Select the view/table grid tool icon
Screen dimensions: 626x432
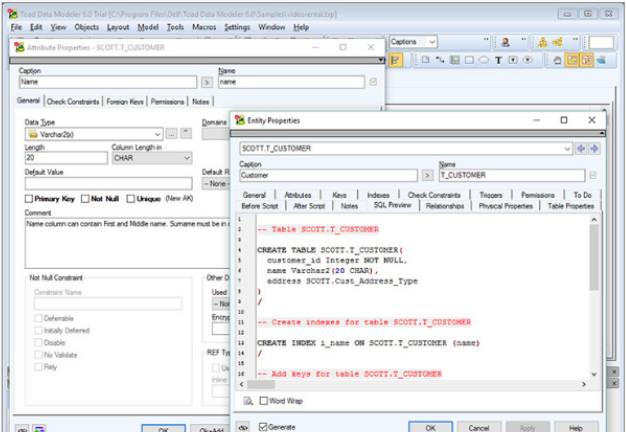(455, 60)
